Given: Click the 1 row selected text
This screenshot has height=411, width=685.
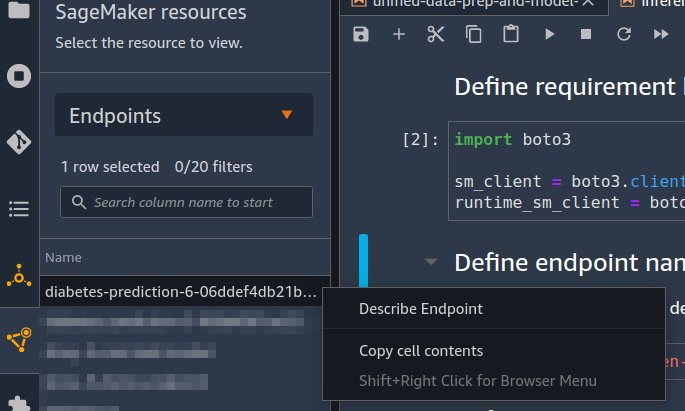Looking at the screenshot, I should click(x=110, y=167).
